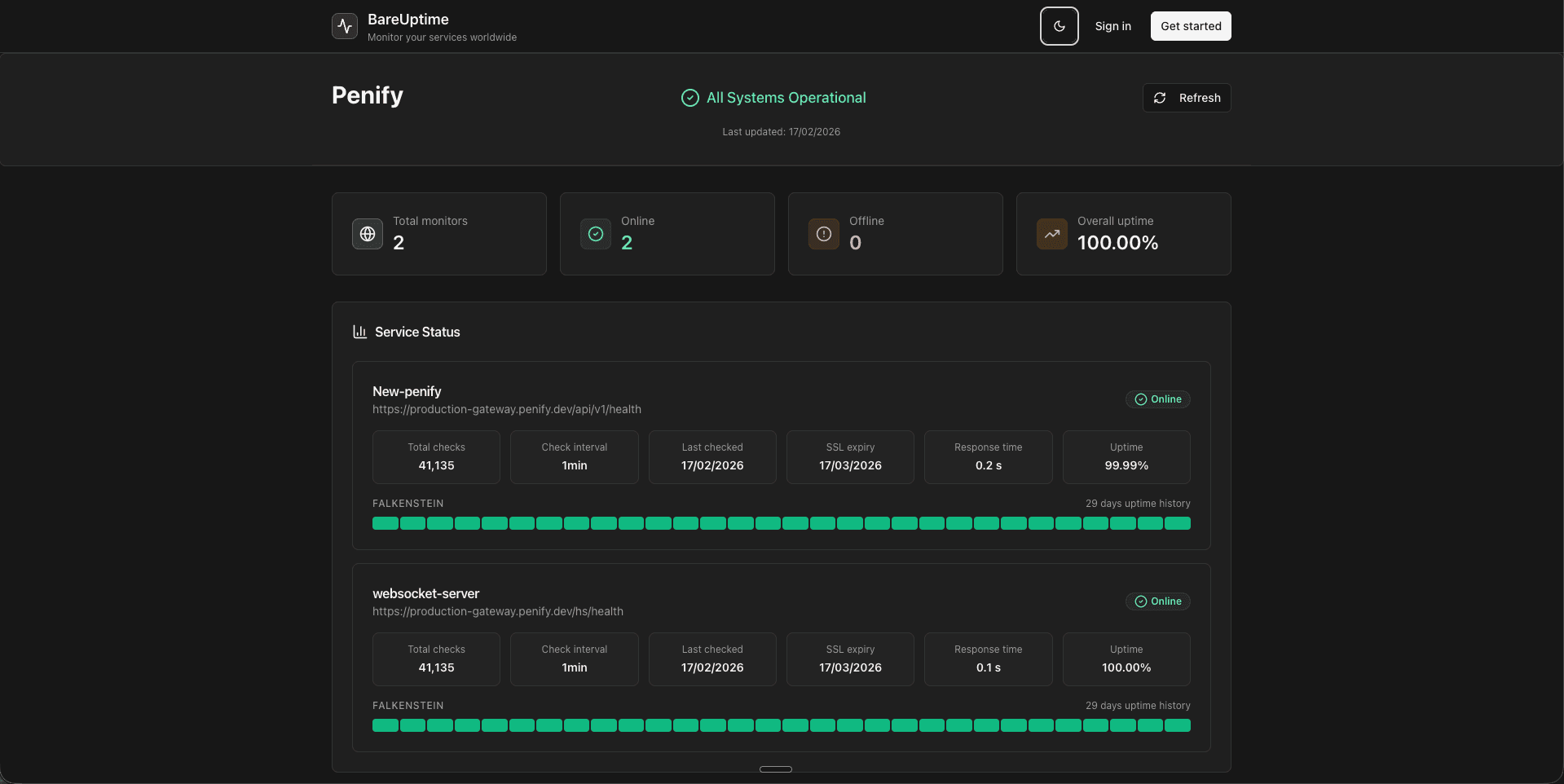This screenshot has width=1564, height=784.
Task: Select the globe icon on Total monitors card
Action: (x=367, y=234)
